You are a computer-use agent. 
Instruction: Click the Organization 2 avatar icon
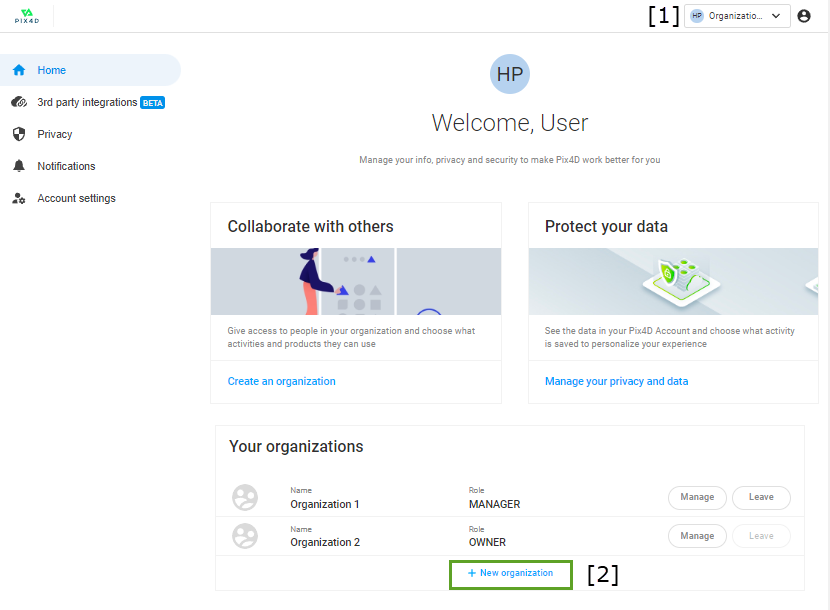tap(245, 535)
